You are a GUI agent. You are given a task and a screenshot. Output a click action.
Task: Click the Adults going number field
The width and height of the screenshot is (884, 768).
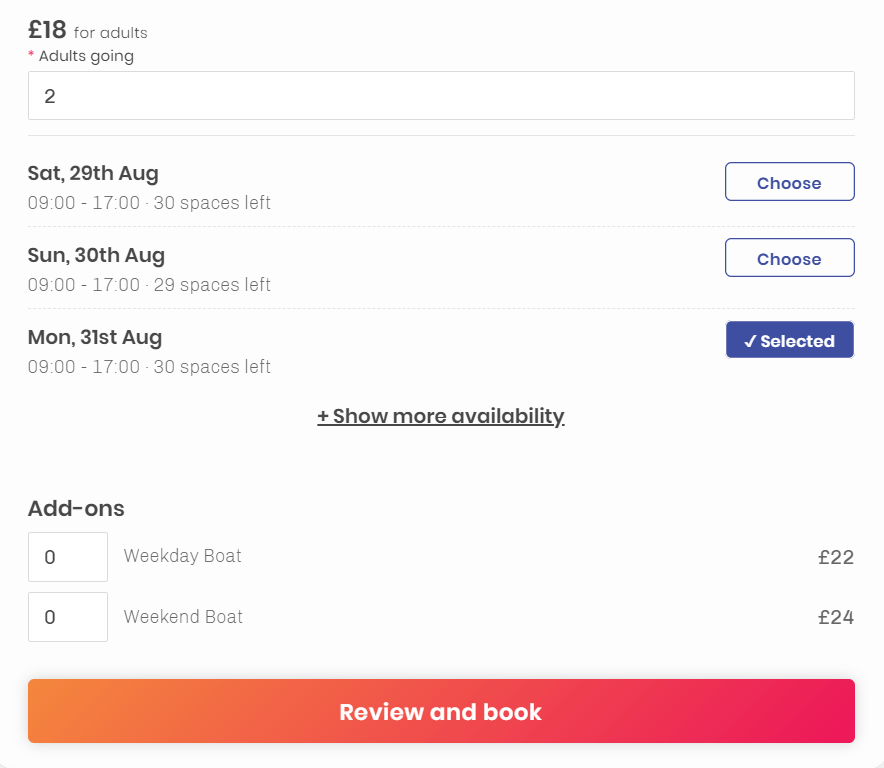[x=441, y=95]
